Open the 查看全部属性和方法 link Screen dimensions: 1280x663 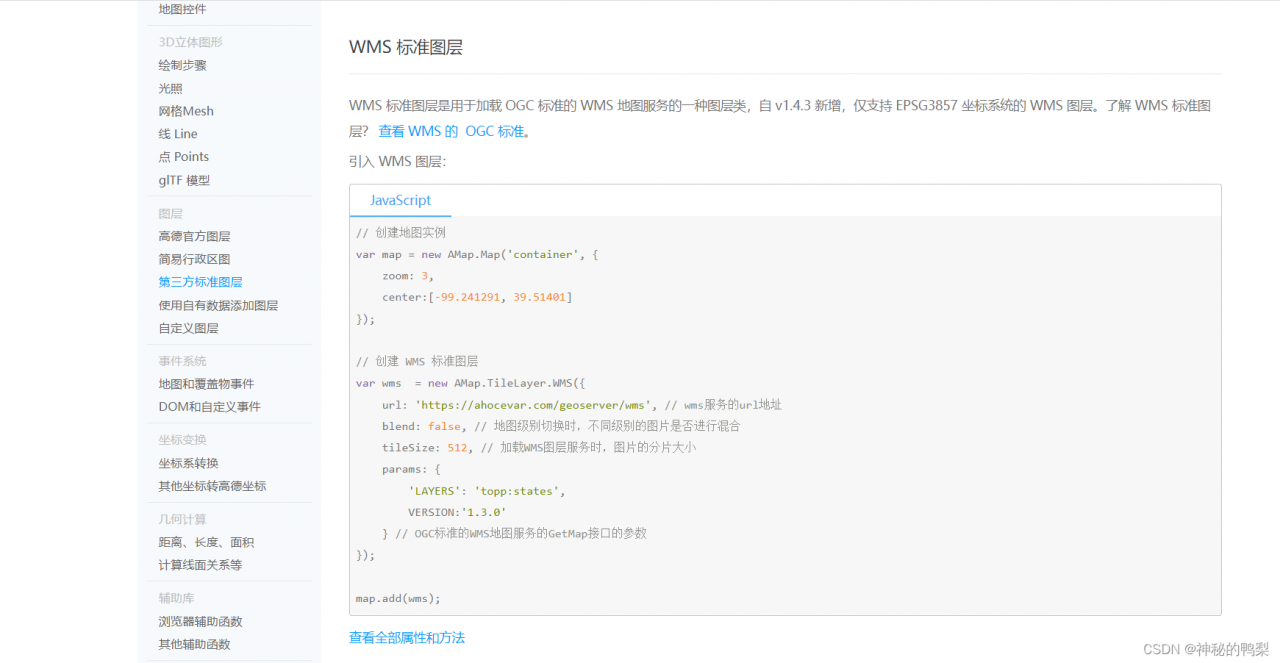(x=407, y=637)
